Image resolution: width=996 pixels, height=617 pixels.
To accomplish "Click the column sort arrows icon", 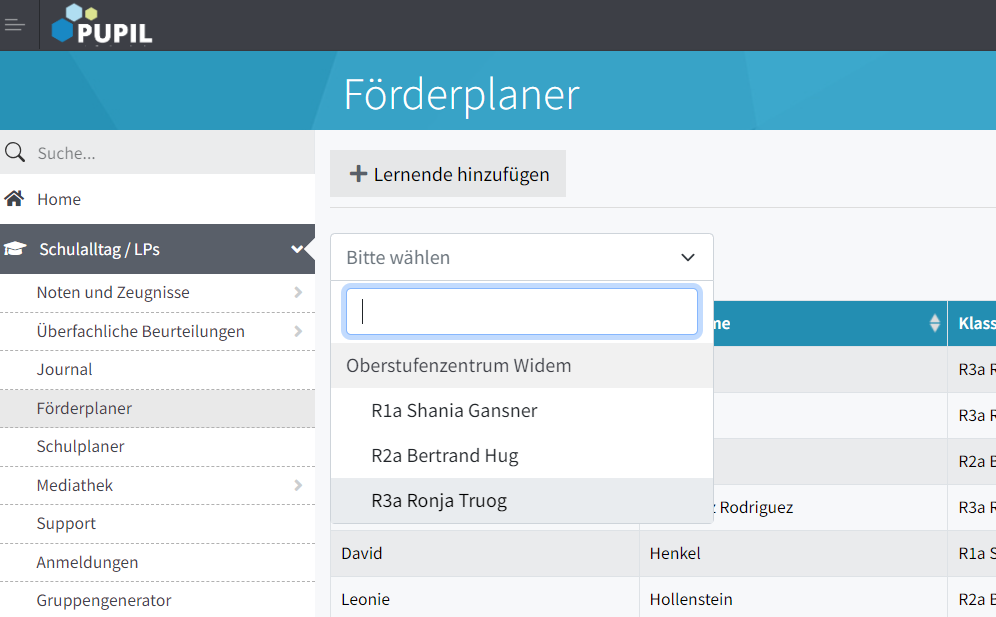I will [934, 323].
